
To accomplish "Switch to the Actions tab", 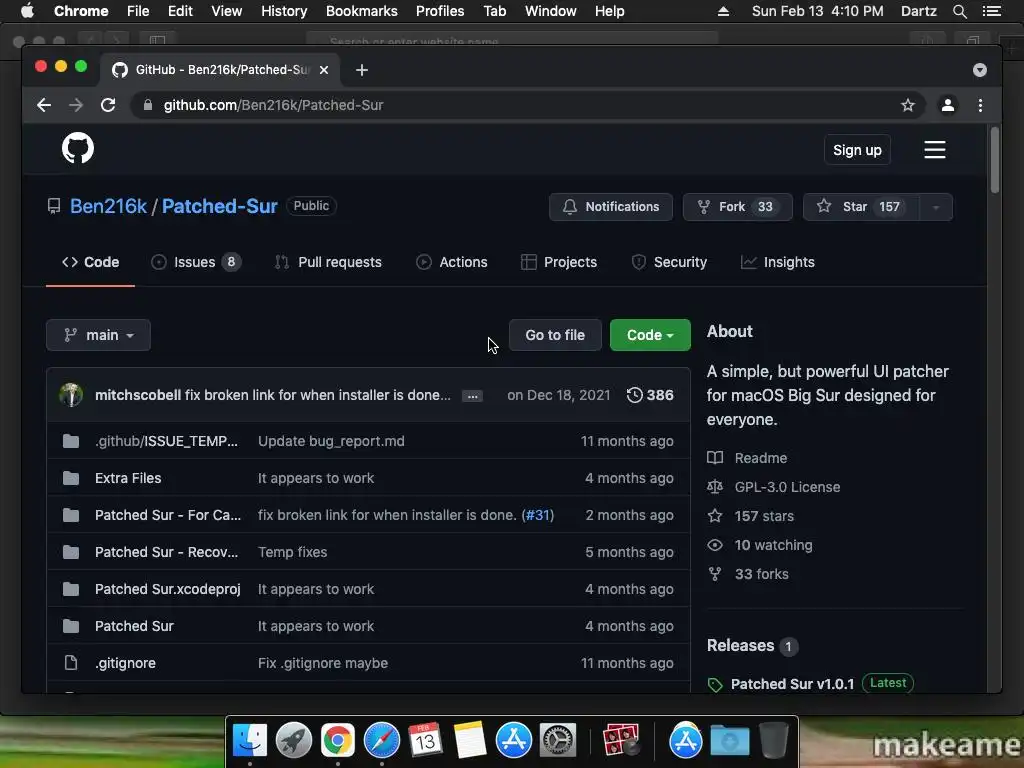I will (x=451, y=263).
